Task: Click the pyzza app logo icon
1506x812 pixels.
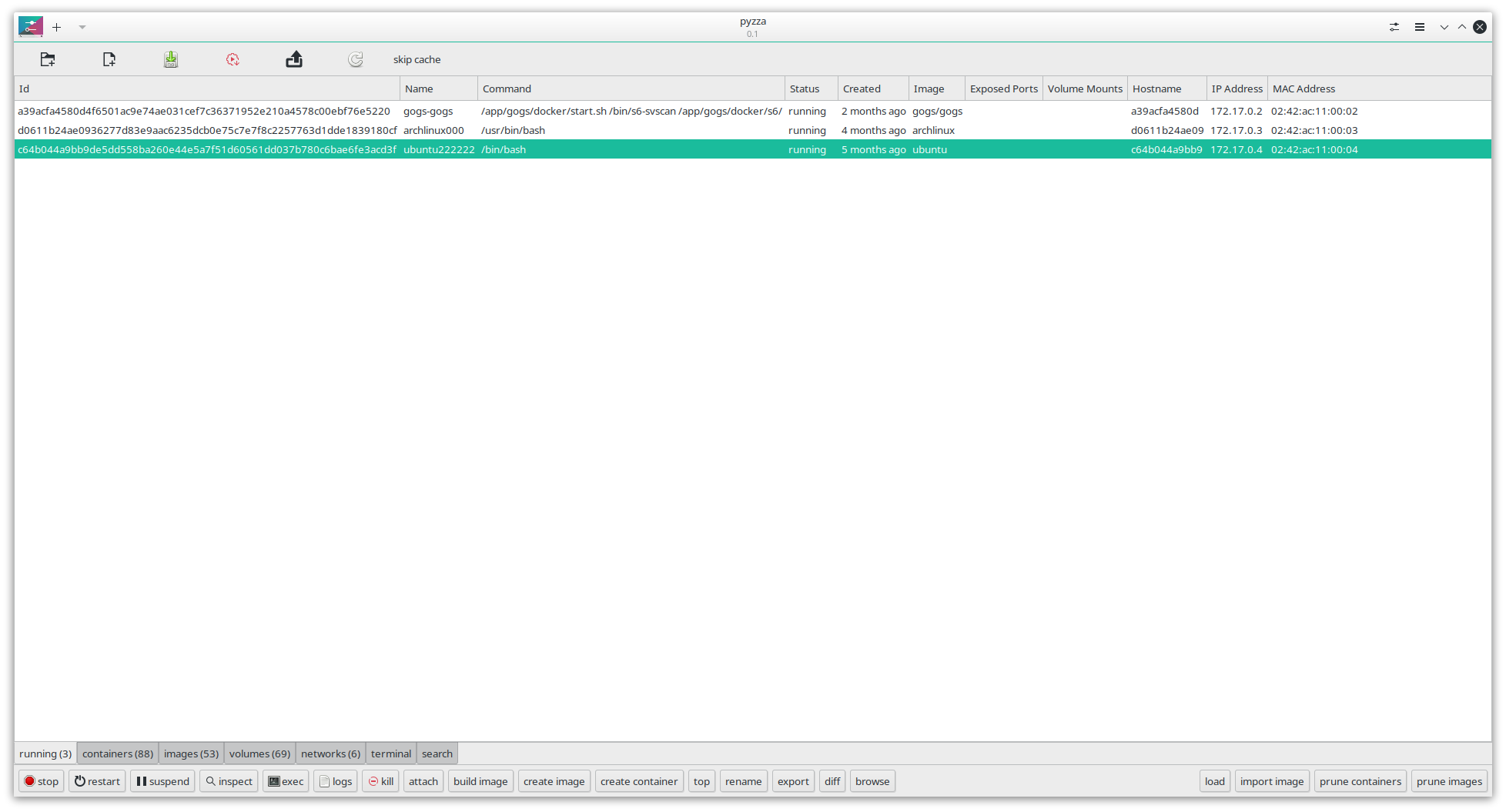Action: click(x=31, y=27)
